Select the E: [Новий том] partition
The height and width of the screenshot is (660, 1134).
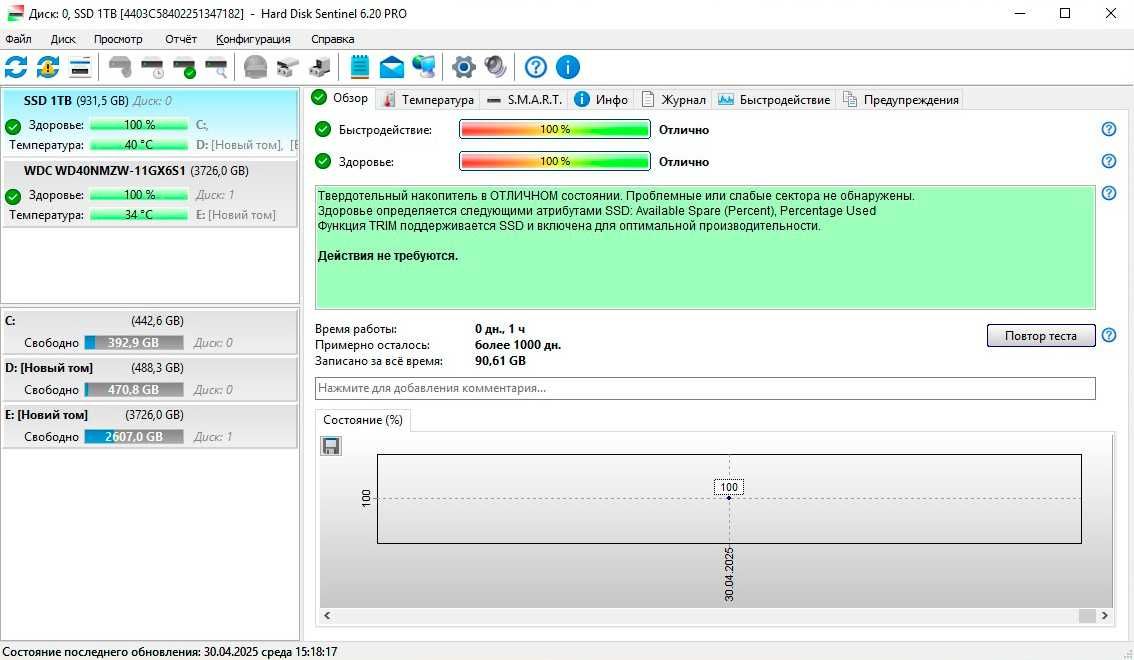(x=150, y=426)
